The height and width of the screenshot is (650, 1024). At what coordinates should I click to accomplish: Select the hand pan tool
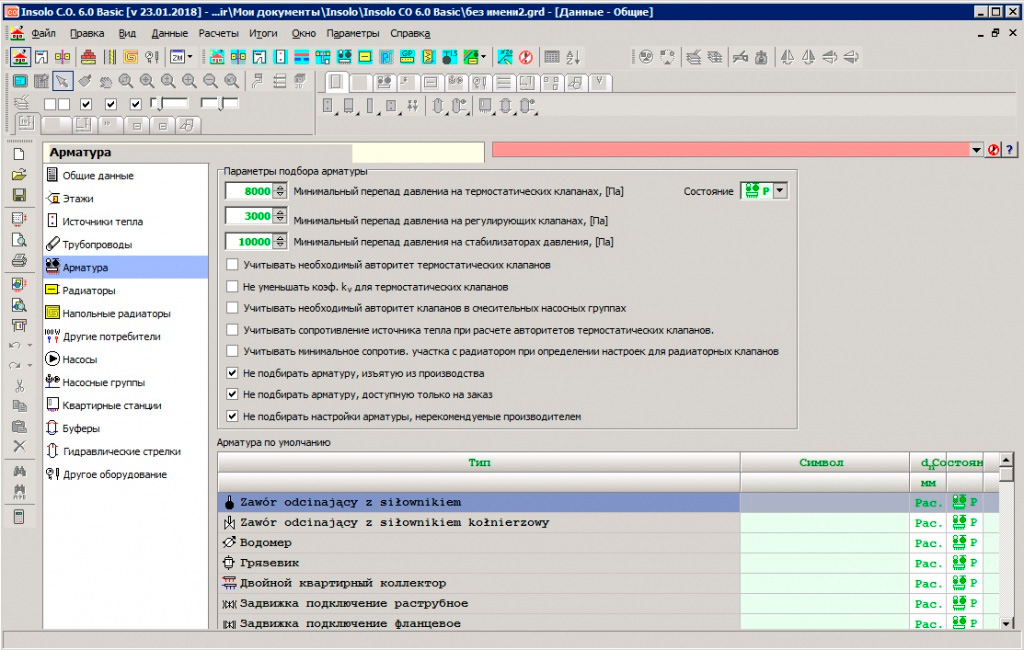(x=105, y=81)
